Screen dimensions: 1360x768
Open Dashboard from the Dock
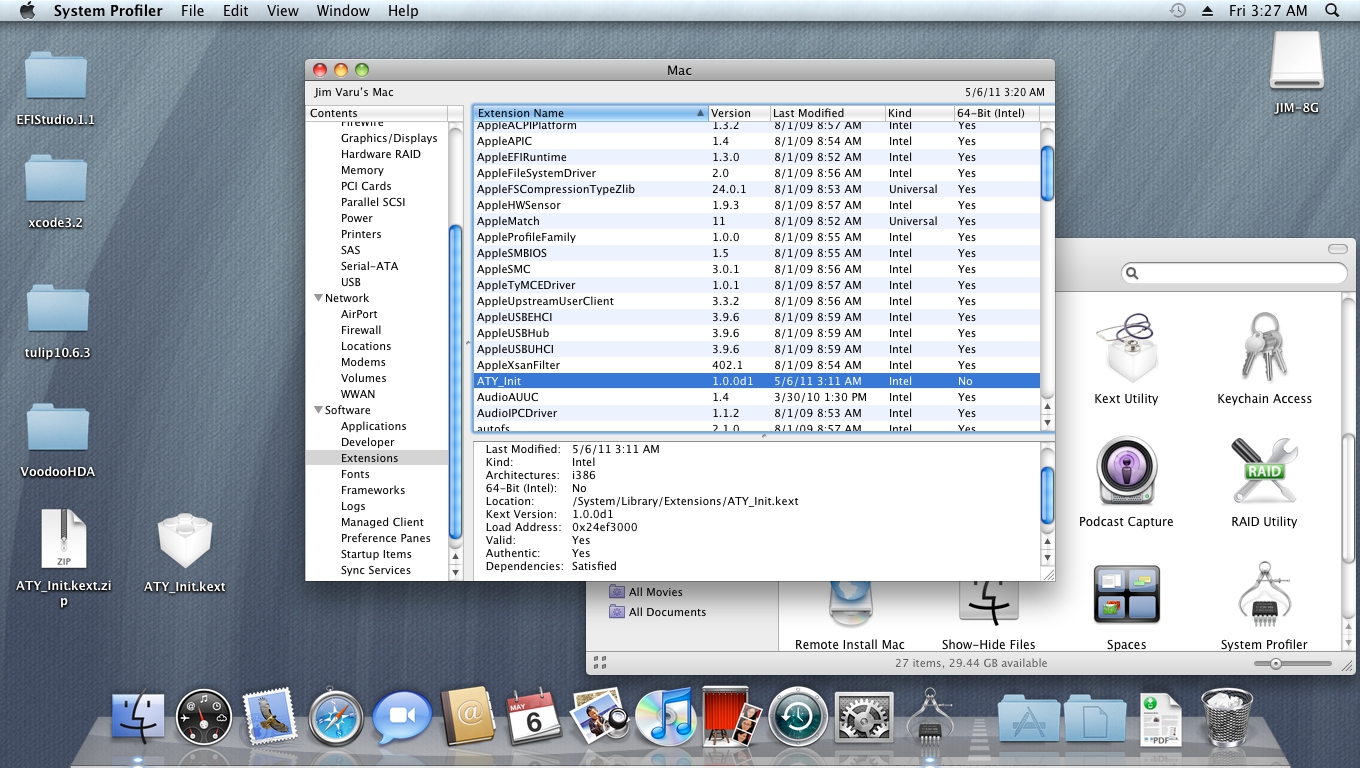pos(204,718)
